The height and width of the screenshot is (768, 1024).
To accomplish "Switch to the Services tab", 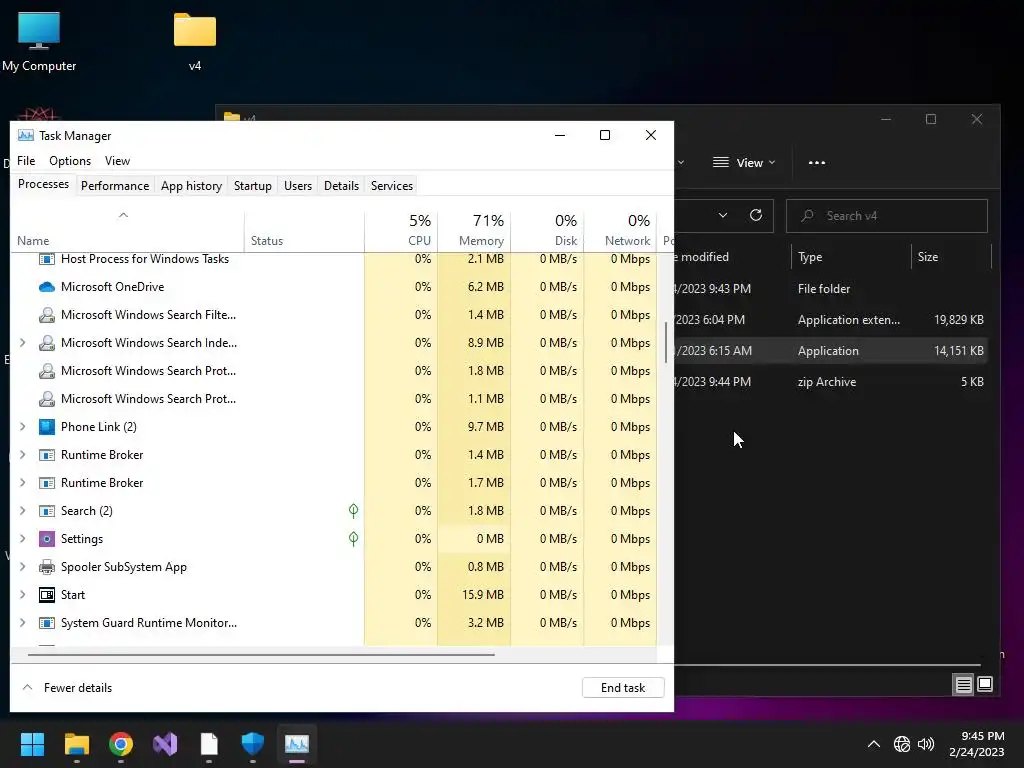I will tap(392, 186).
